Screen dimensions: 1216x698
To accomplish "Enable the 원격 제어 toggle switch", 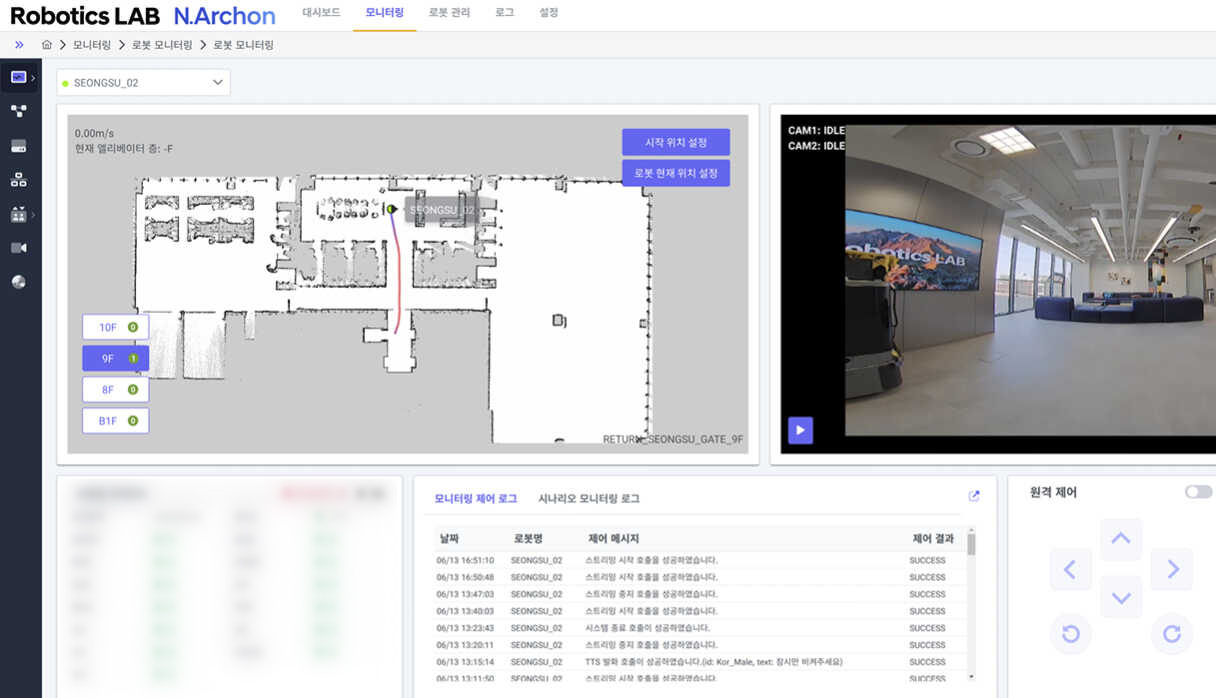I will point(1198,492).
